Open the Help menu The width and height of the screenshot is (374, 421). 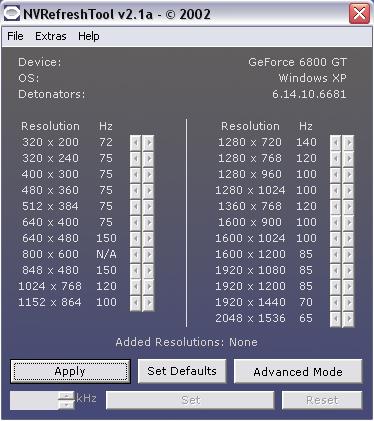(x=89, y=36)
